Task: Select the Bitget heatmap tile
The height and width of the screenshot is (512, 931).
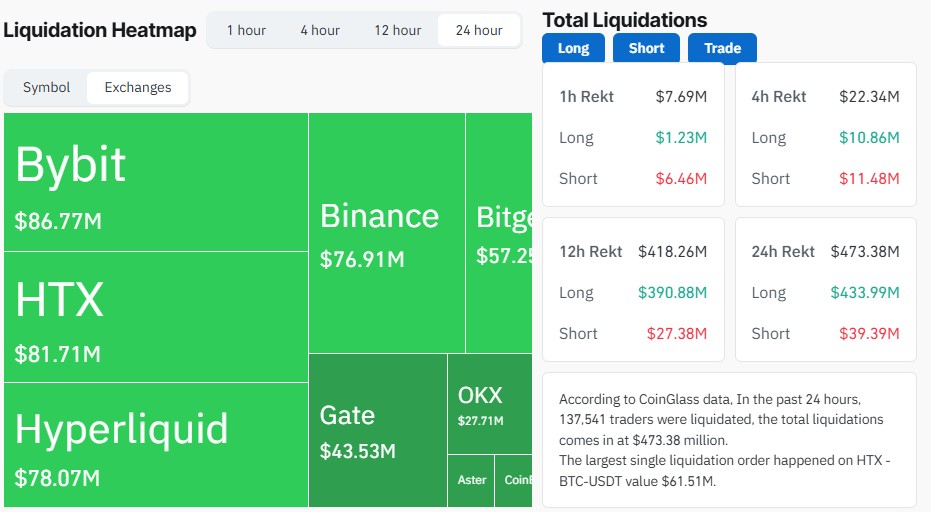Action: (499, 233)
